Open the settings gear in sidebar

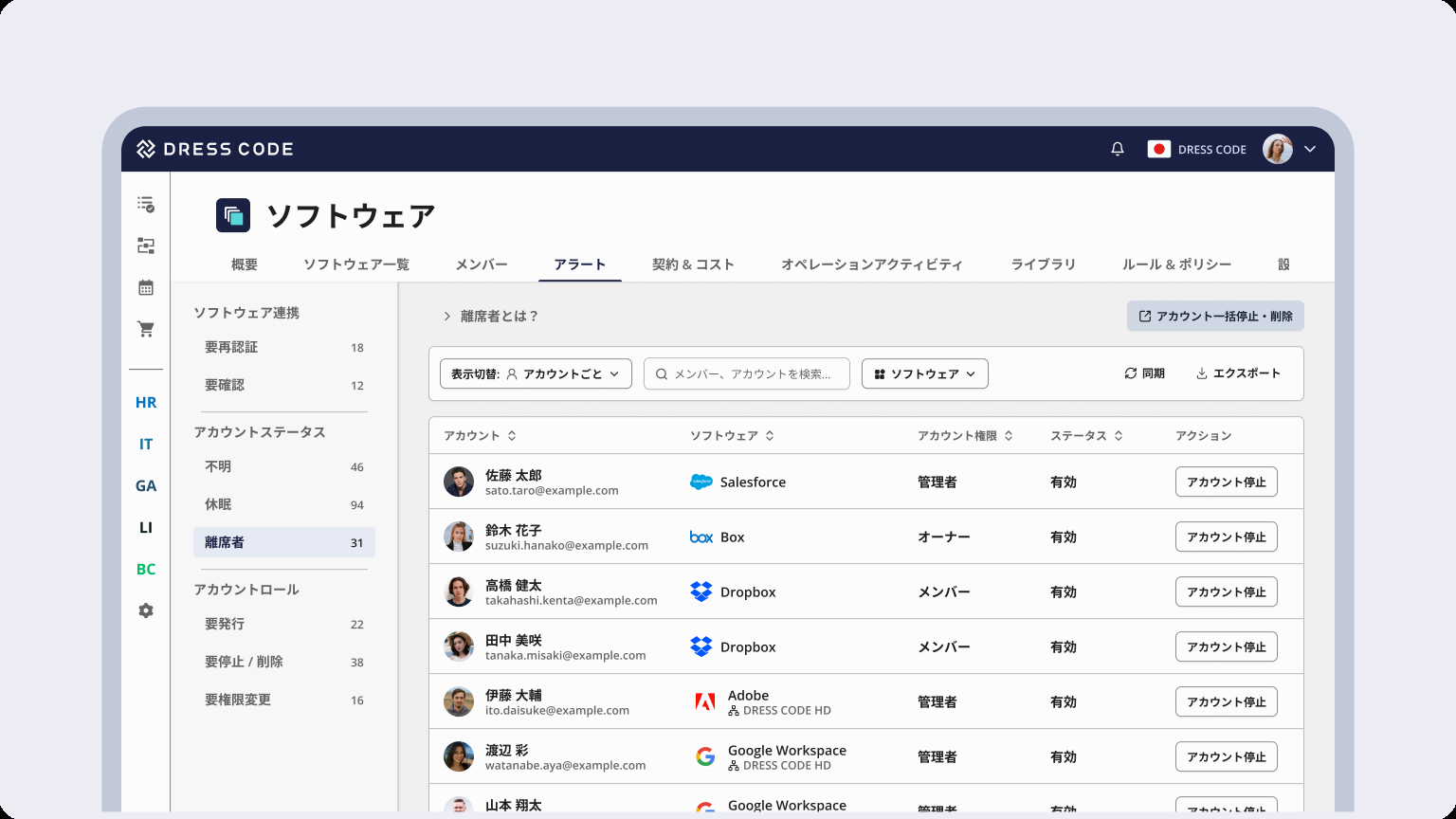click(x=146, y=610)
